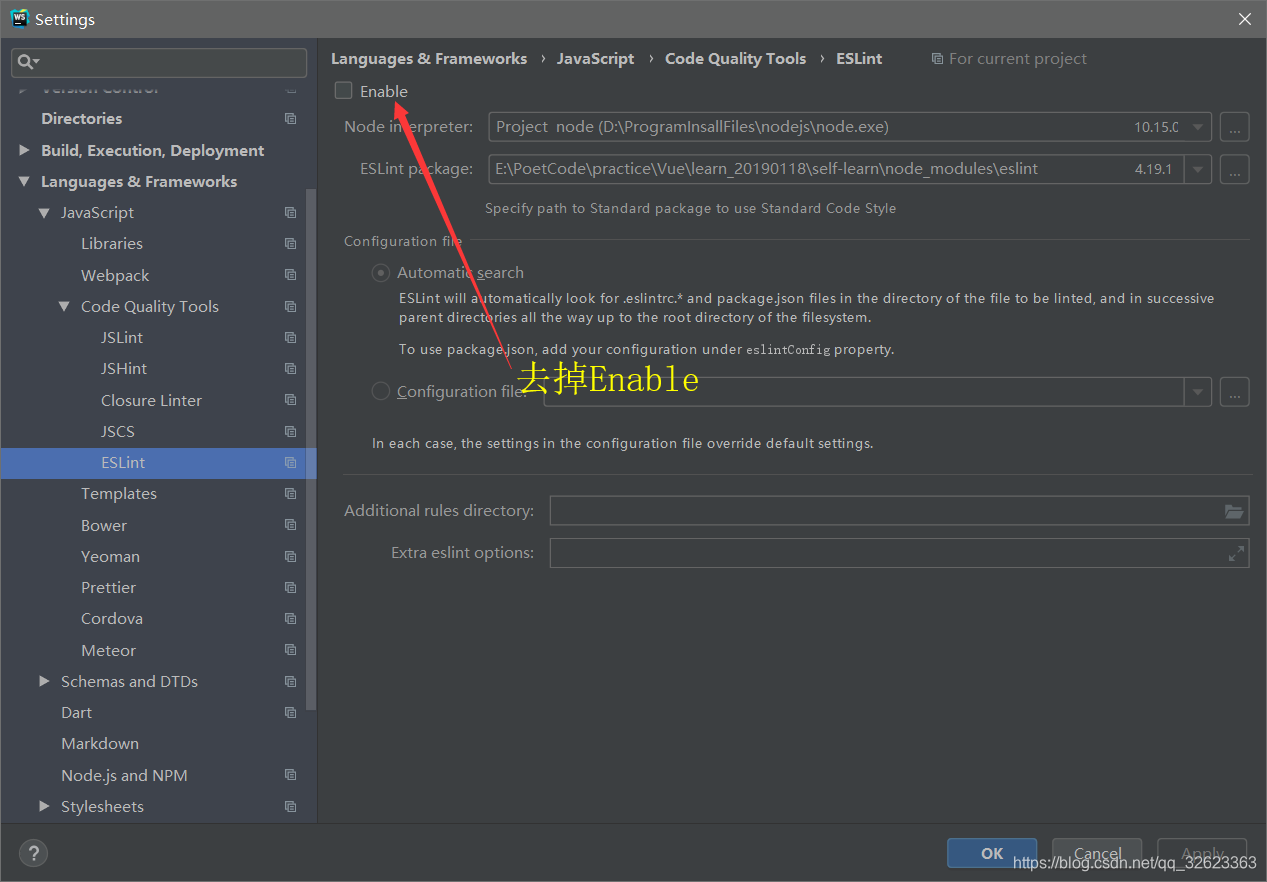
Task: Click the settings search box
Action: coord(160,62)
